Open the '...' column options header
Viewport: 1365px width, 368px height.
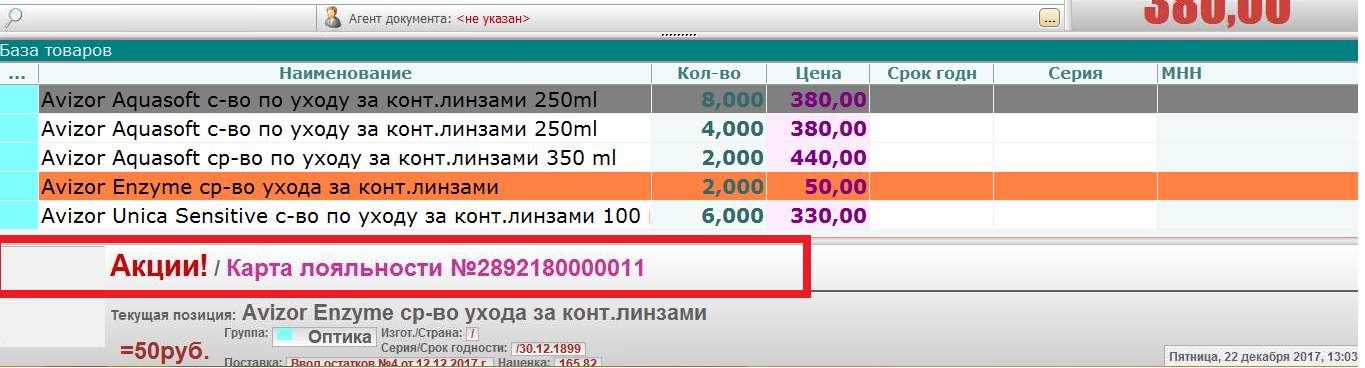[17, 74]
